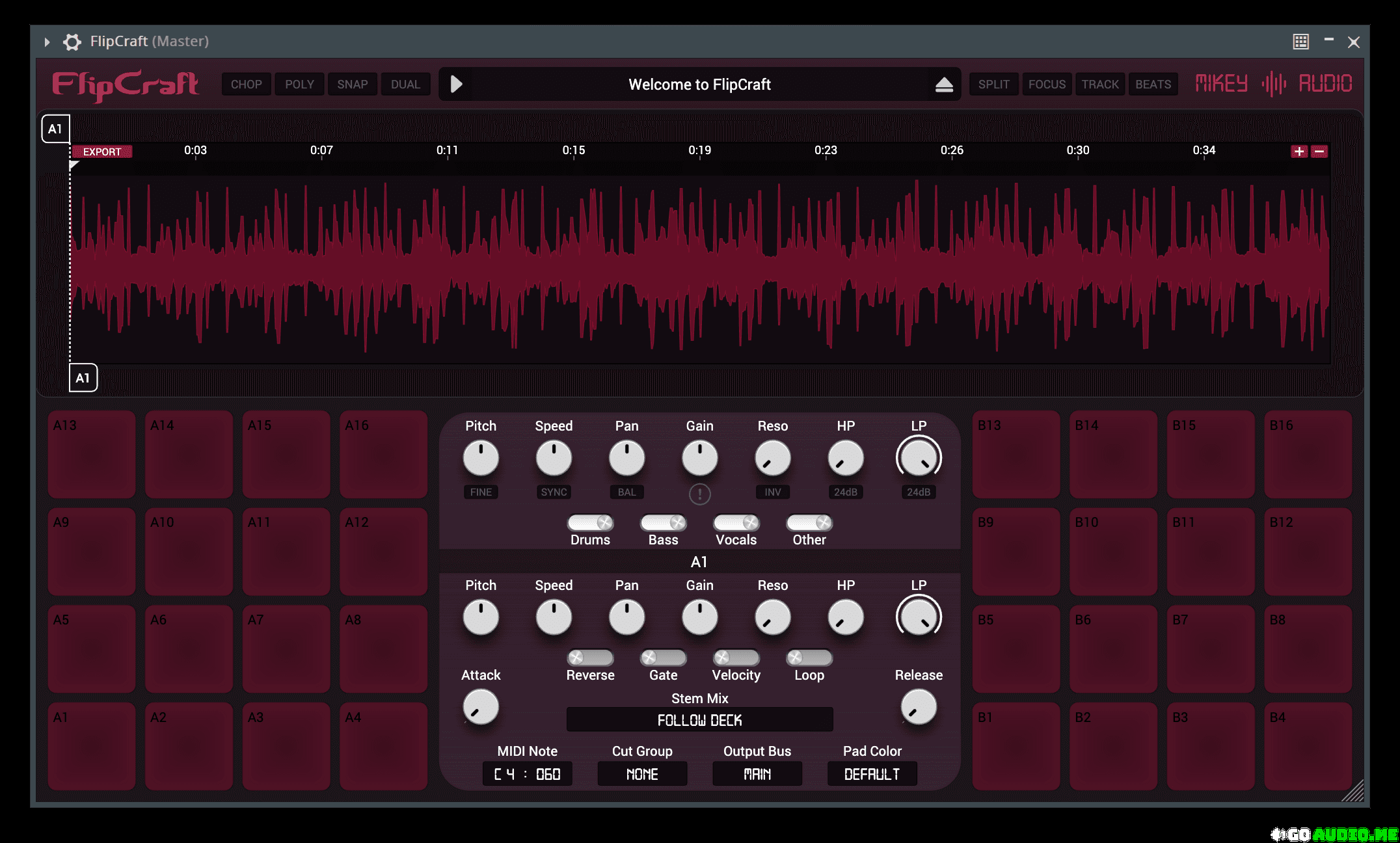Toggle the Vocals stem switch
This screenshot has height=843, width=1400.
pyautogui.click(x=736, y=523)
